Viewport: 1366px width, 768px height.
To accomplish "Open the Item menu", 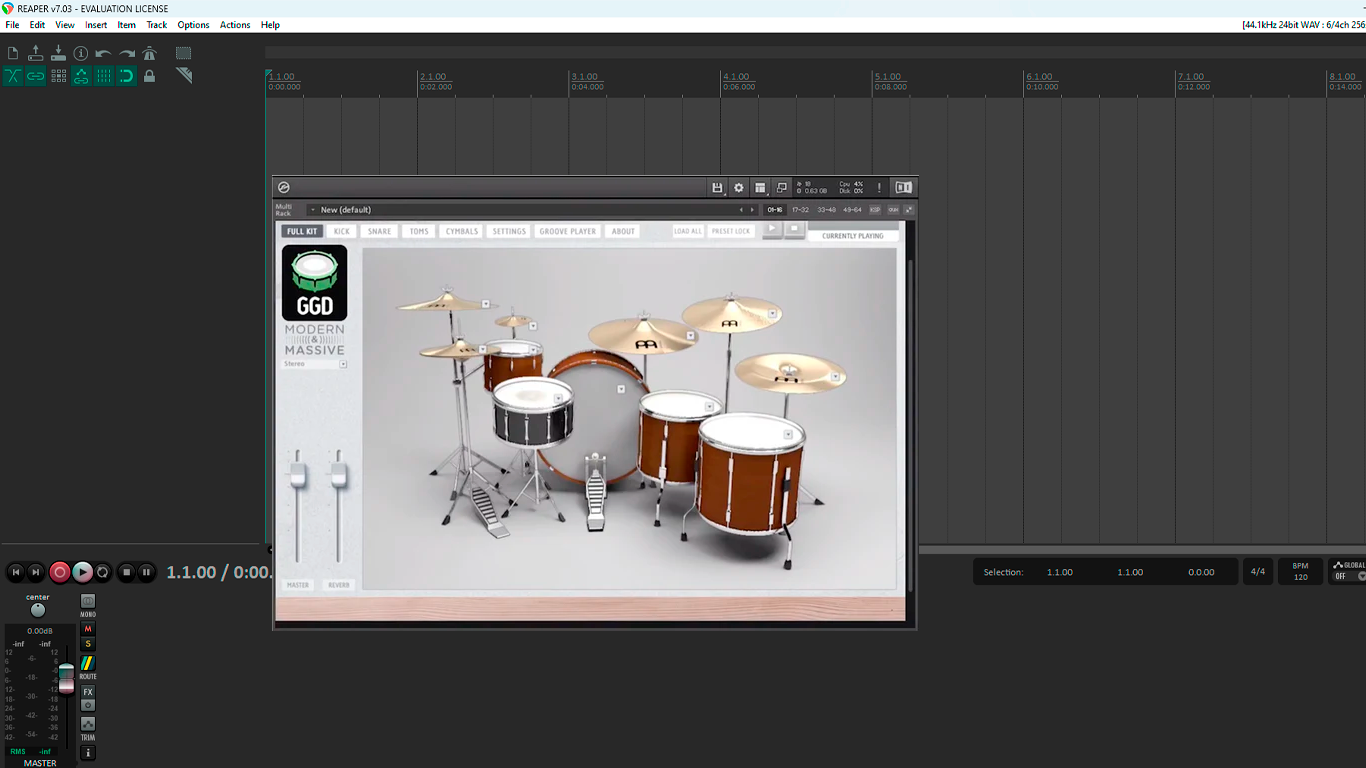I will [x=127, y=25].
